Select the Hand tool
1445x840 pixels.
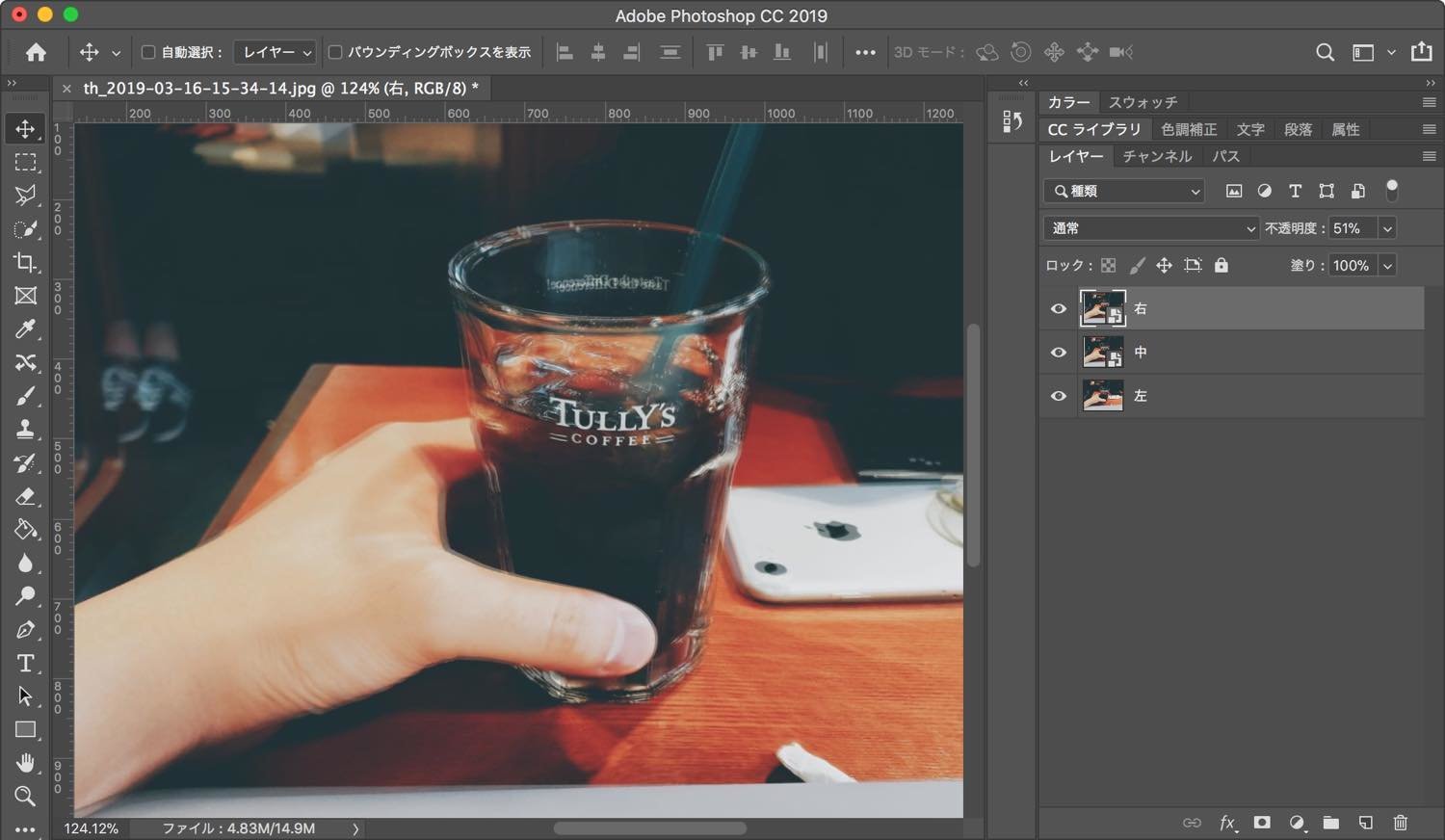pyautogui.click(x=25, y=763)
